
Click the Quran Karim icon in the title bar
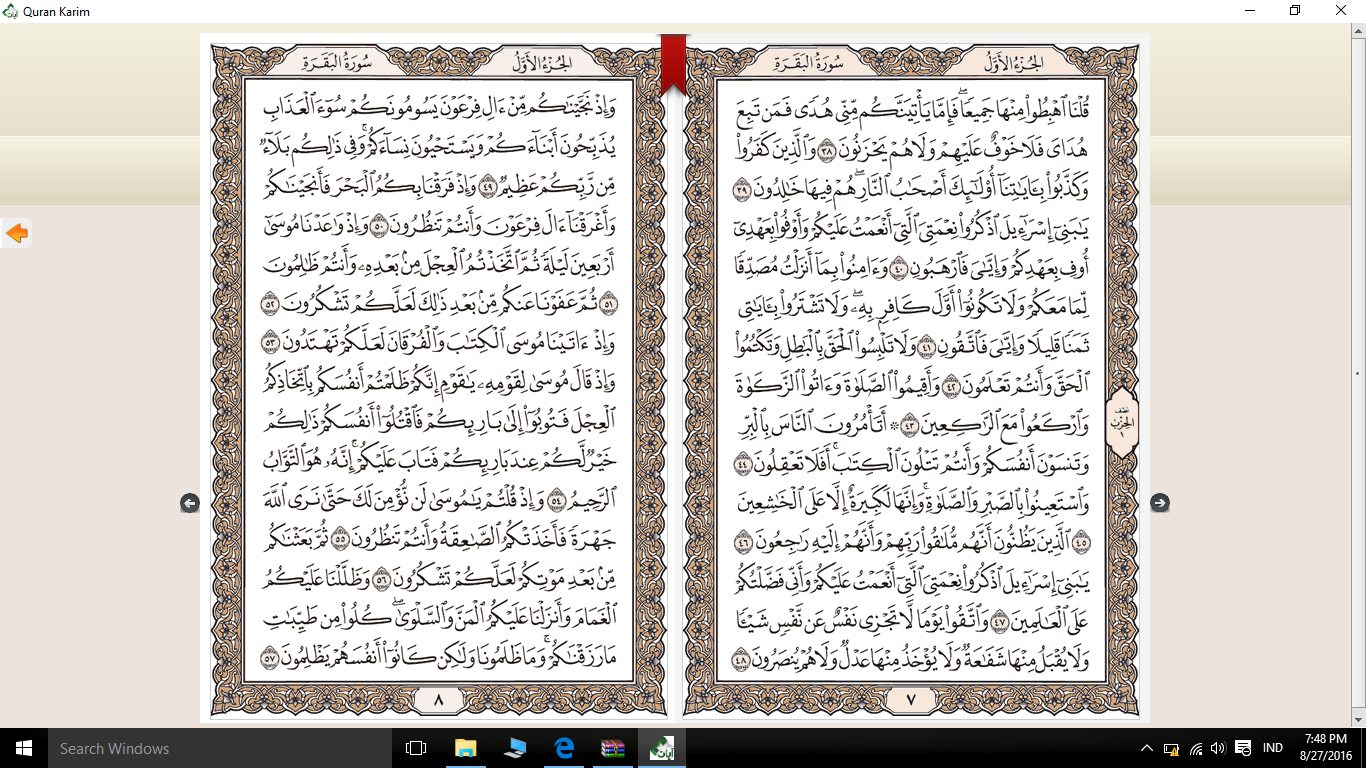point(11,11)
